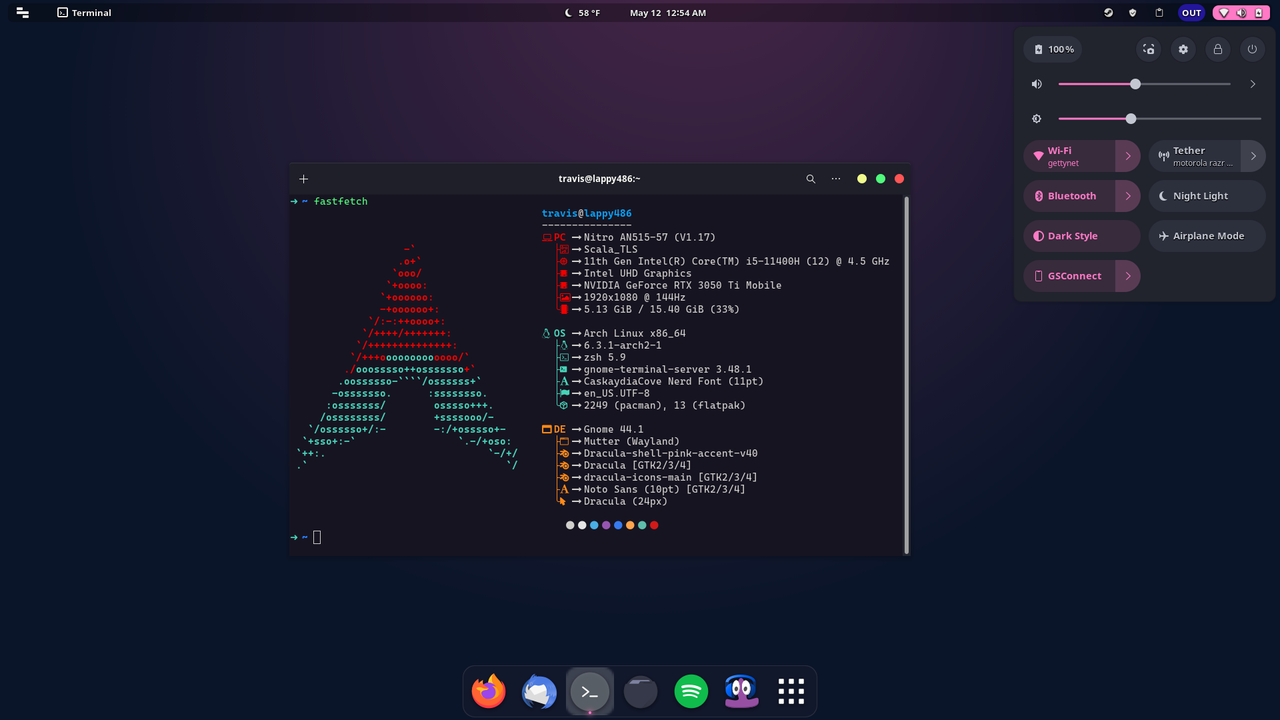The image size is (1280, 720).
Task: Click the volume slider
Action: pyautogui.click(x=1144, y=84)
